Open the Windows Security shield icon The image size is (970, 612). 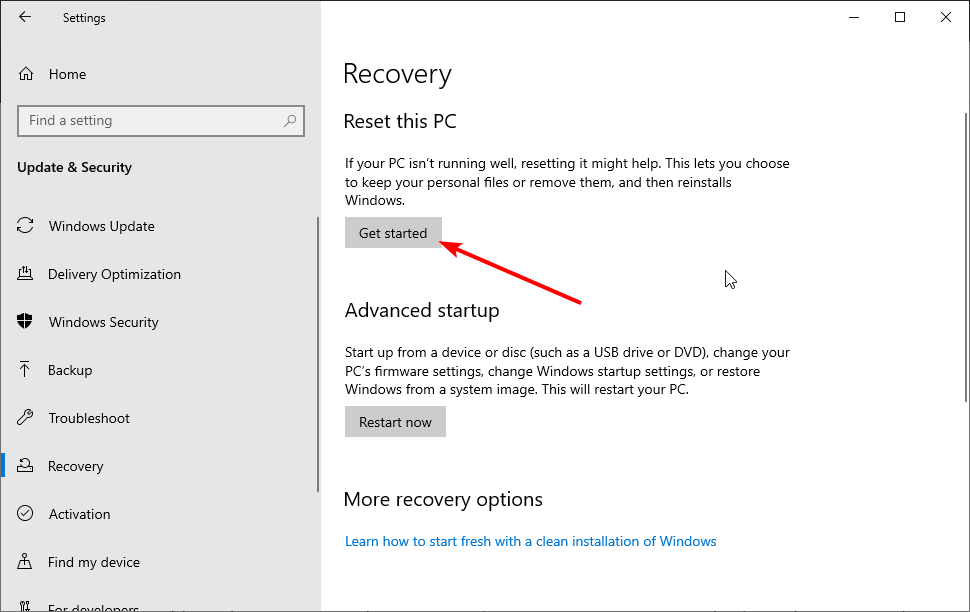click(x=25, y=321)
